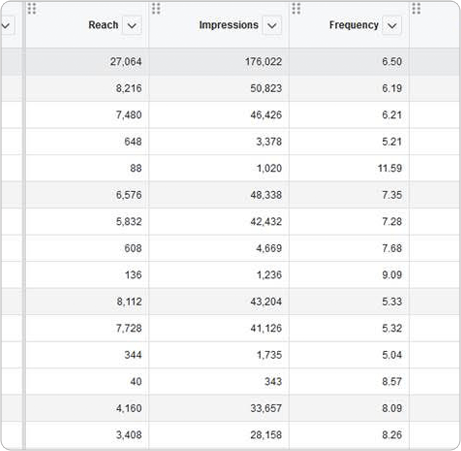Open the Impressions column dropdown arrow
This screenshot has height=451, width=461.
[272, 25]
